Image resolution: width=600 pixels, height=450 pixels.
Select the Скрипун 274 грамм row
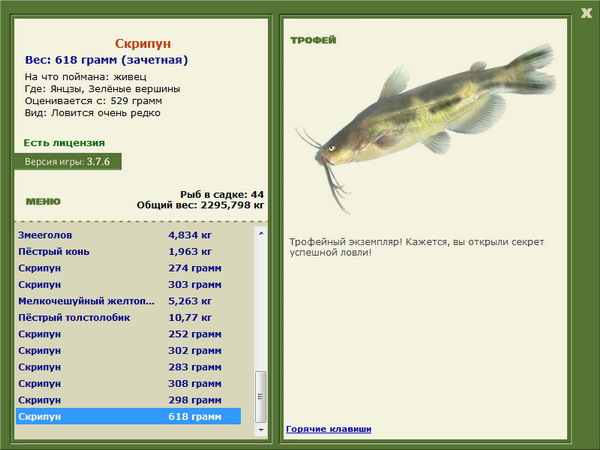coord(129,268)
